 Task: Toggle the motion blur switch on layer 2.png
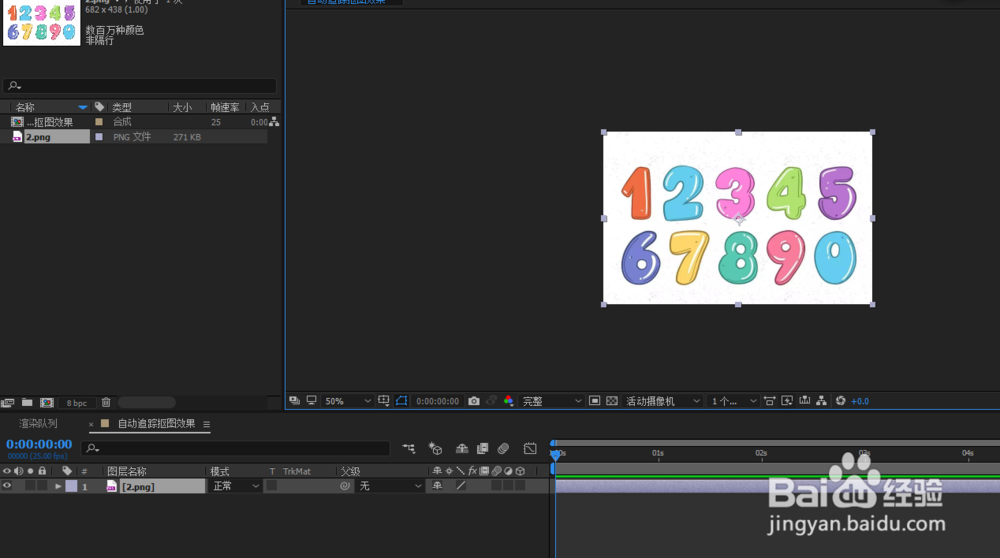(496, 486)
